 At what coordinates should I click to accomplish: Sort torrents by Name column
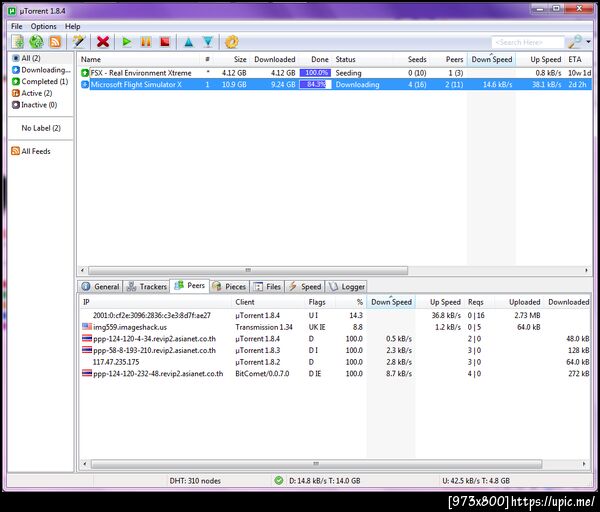point(139,59)
